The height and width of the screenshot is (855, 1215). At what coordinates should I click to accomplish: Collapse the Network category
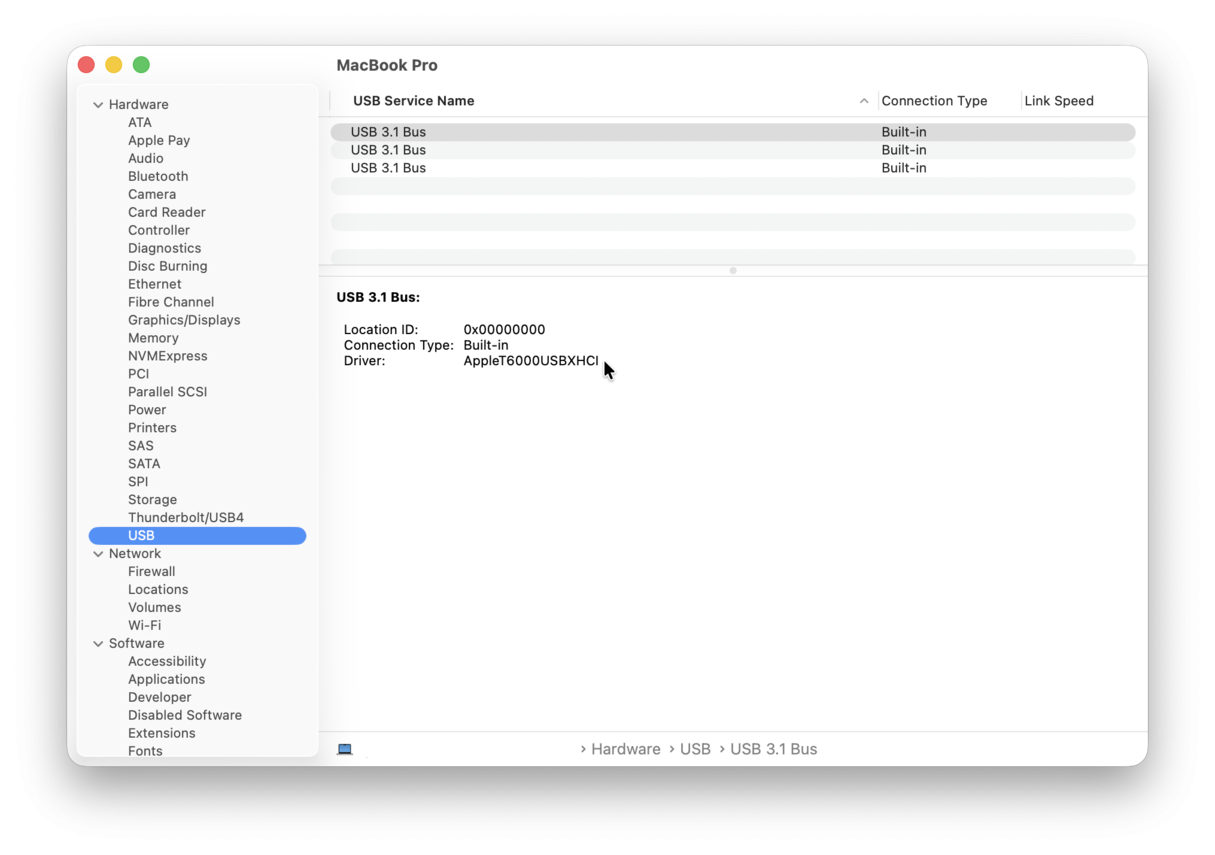coord(98,553)
